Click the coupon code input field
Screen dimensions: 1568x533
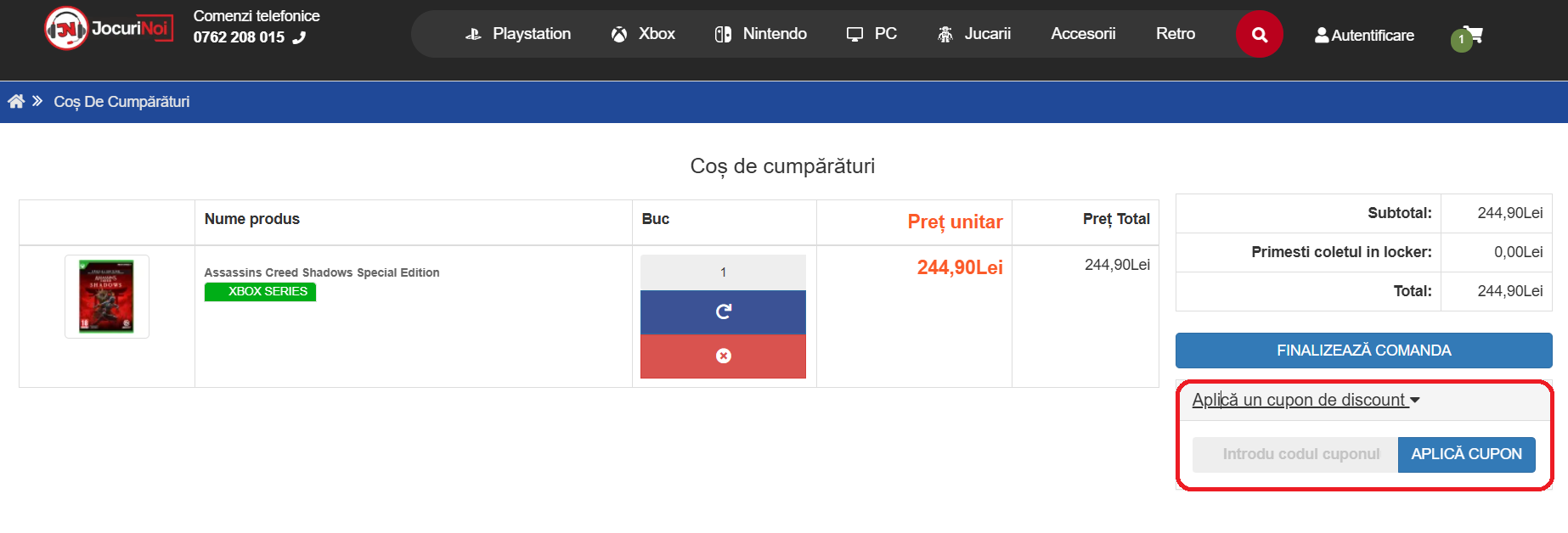[1295, 455]
